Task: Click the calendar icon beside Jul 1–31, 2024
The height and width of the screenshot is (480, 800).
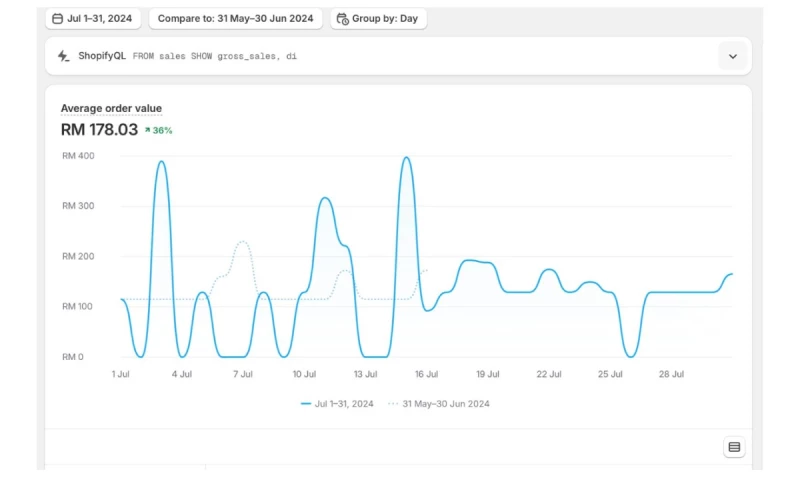Action: click(57, 18)
